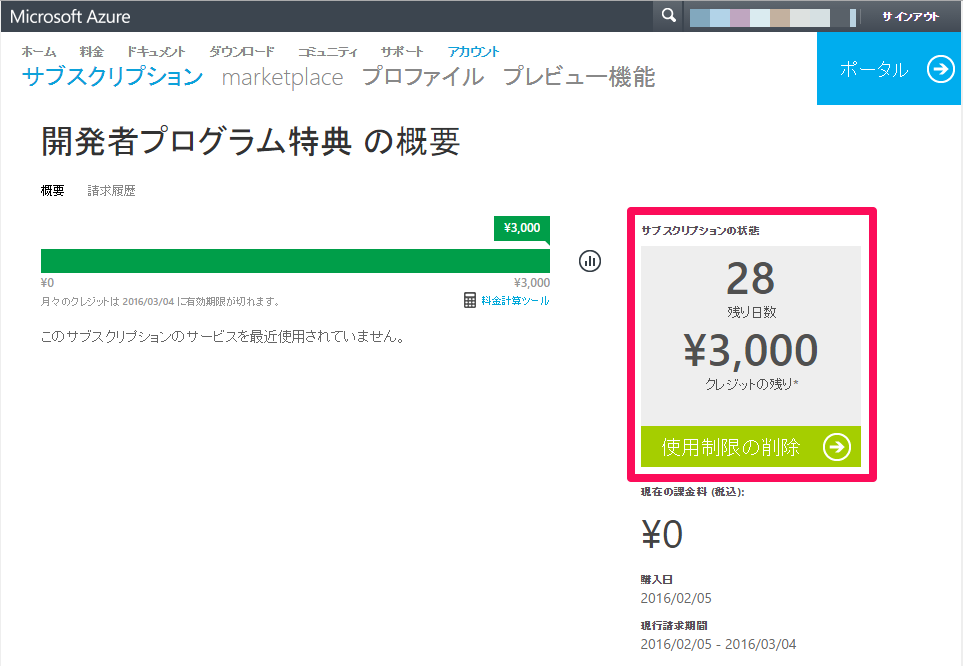The width and height of the screenshot is (963, 666).
Task: Click the calculator icon beside 料金計算ツール
Action: 470,300
